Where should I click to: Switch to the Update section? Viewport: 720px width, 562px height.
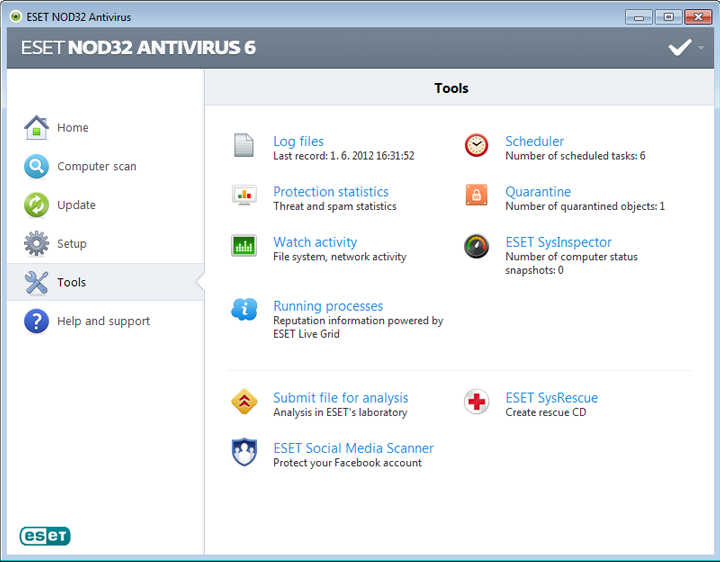click(x=76, y=205)
